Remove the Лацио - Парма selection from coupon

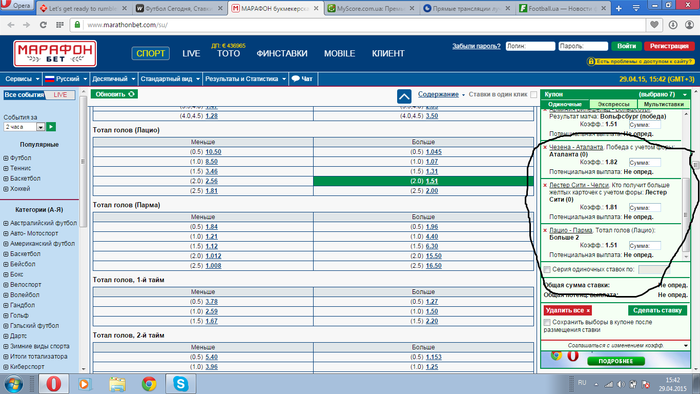(545, 230)
